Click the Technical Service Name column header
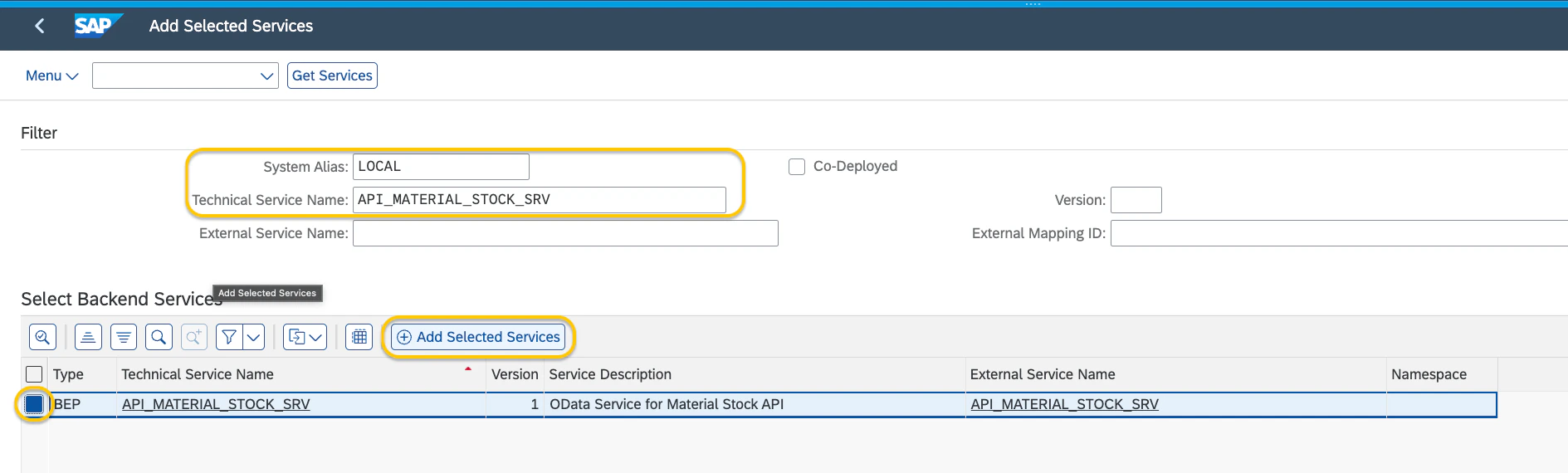Screen dimensions: 1568x473 pos(300,374)
